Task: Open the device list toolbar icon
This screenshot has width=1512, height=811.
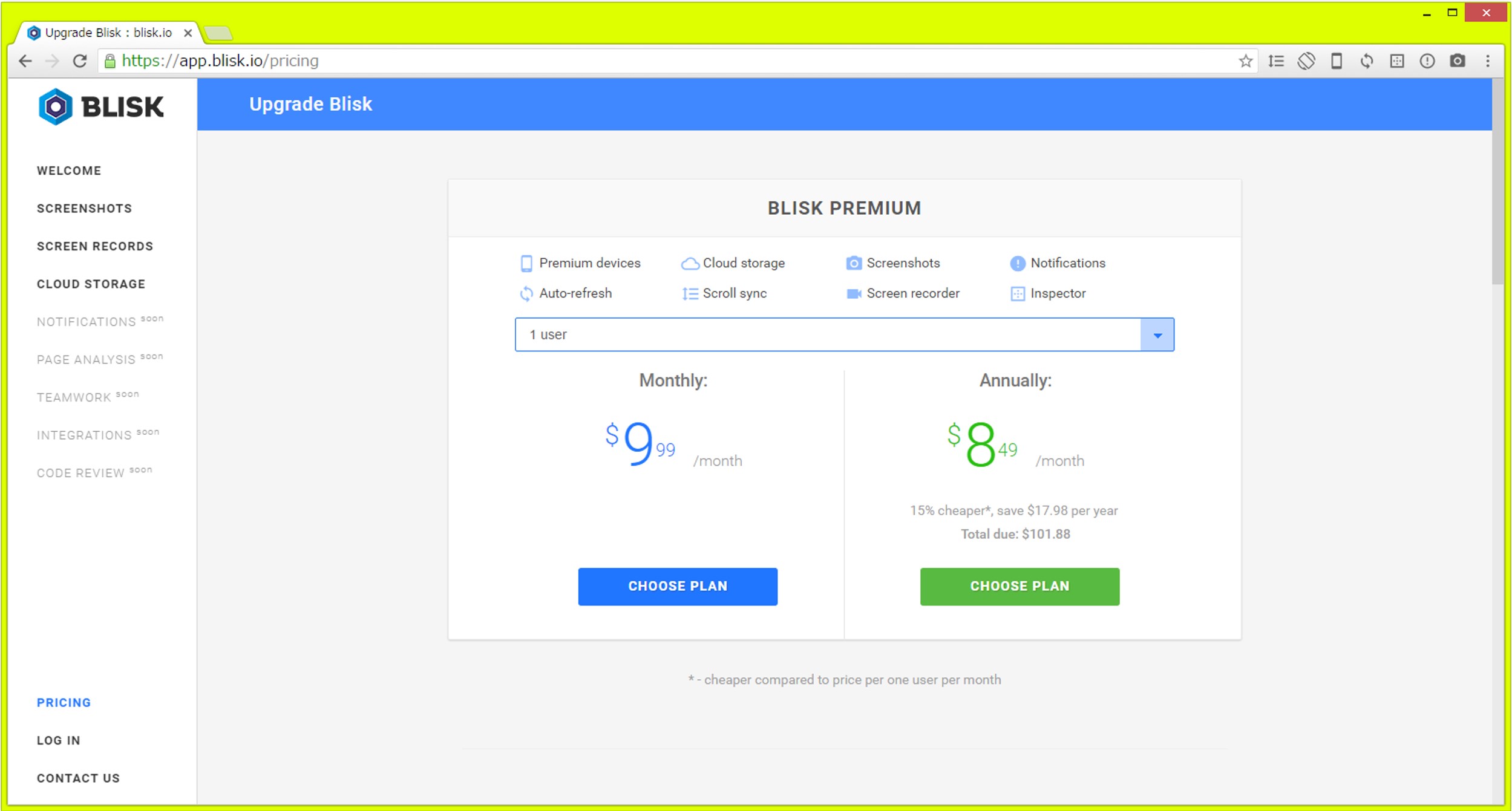Action: click(1337, 61)
